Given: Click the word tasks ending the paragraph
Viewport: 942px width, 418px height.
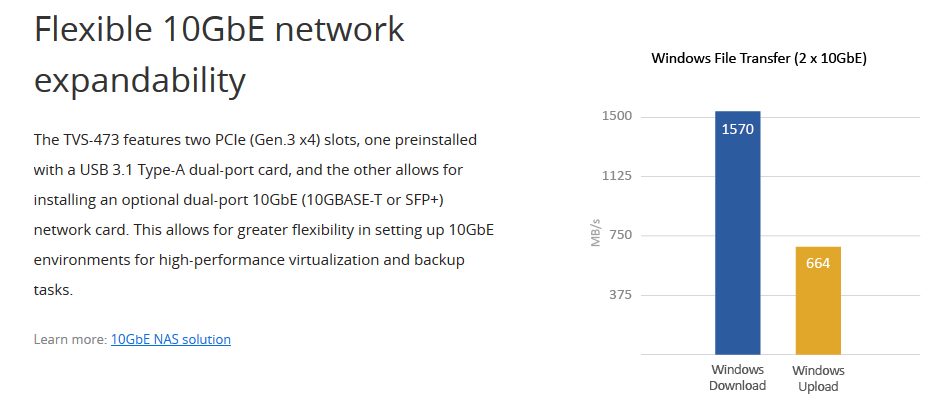Looking at the screenshot, I should click(x=53, y=291).
